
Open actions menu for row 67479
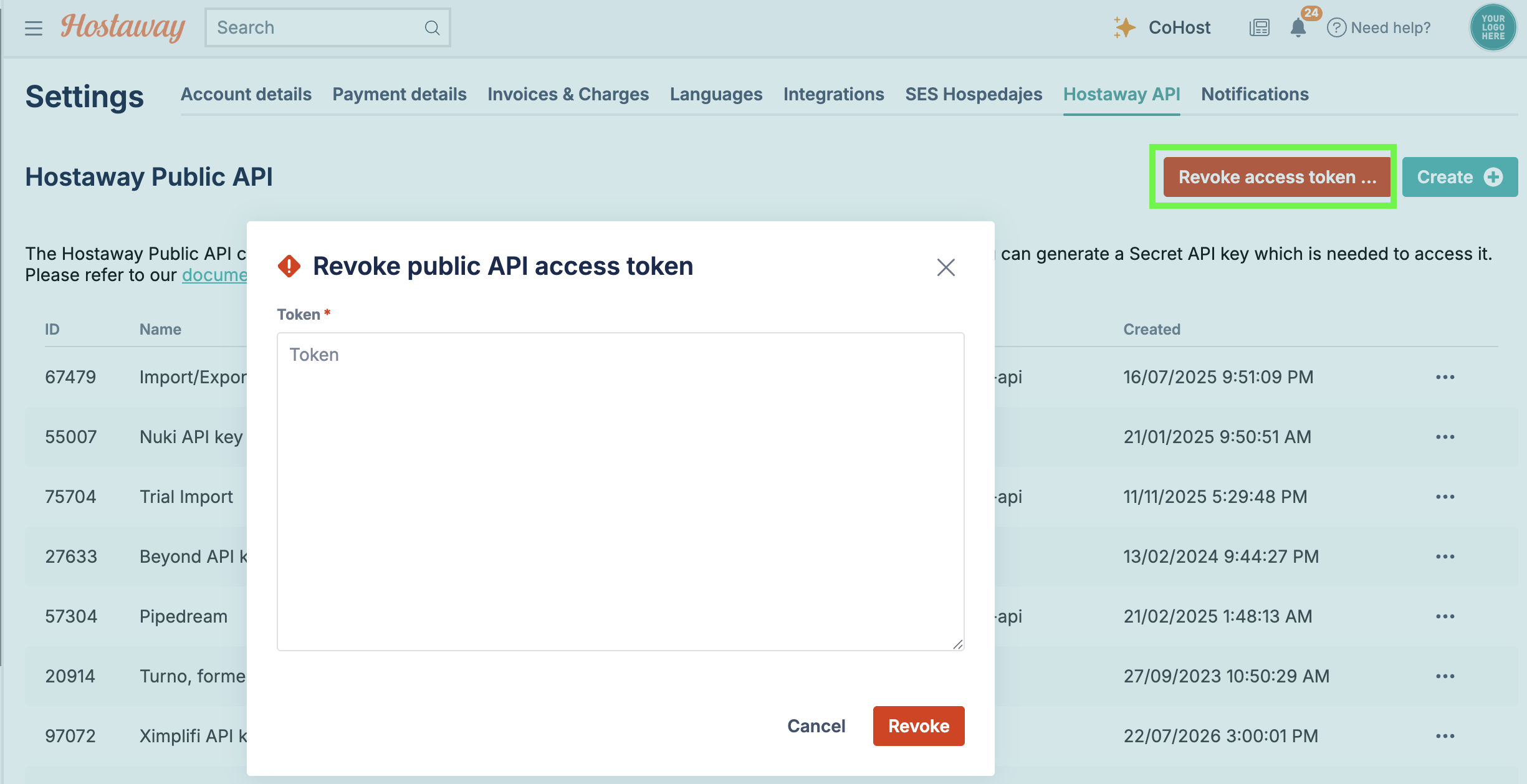1445,377
